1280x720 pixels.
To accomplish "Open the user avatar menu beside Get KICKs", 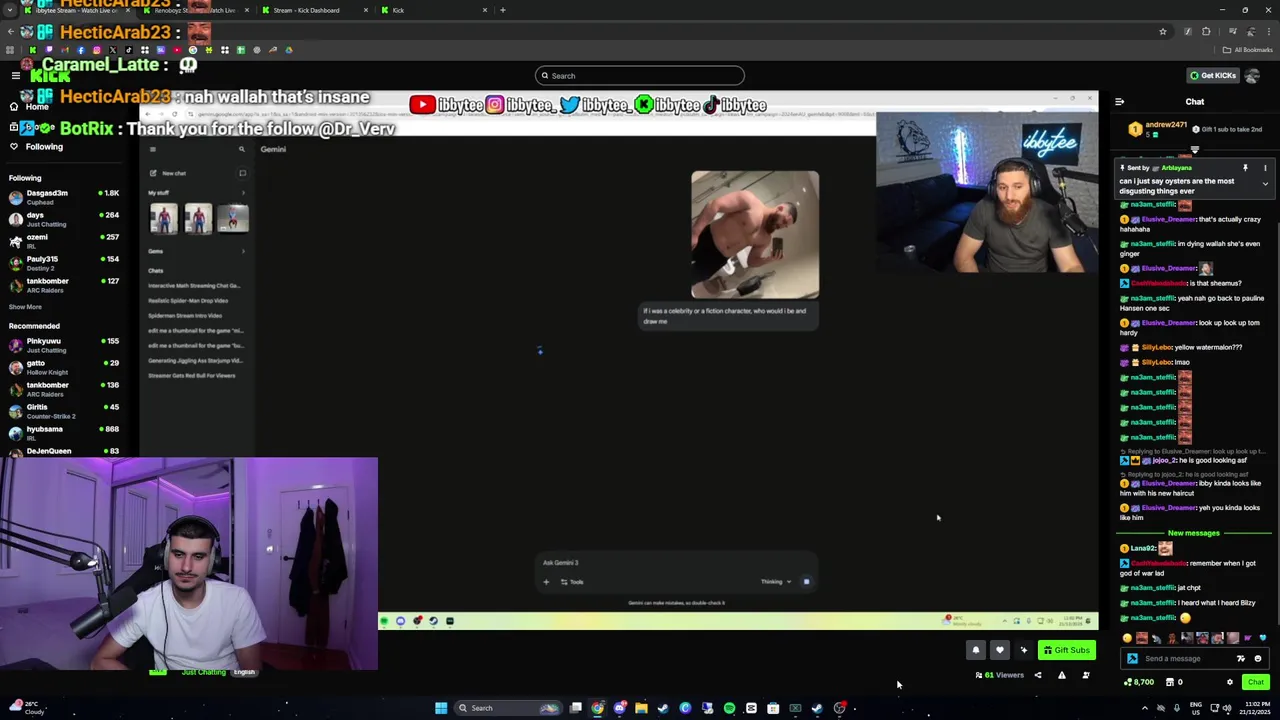I will (1252, 76).
